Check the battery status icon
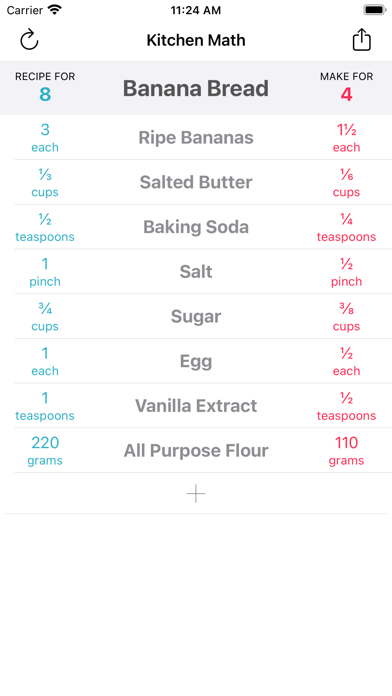 pos(375,10)
